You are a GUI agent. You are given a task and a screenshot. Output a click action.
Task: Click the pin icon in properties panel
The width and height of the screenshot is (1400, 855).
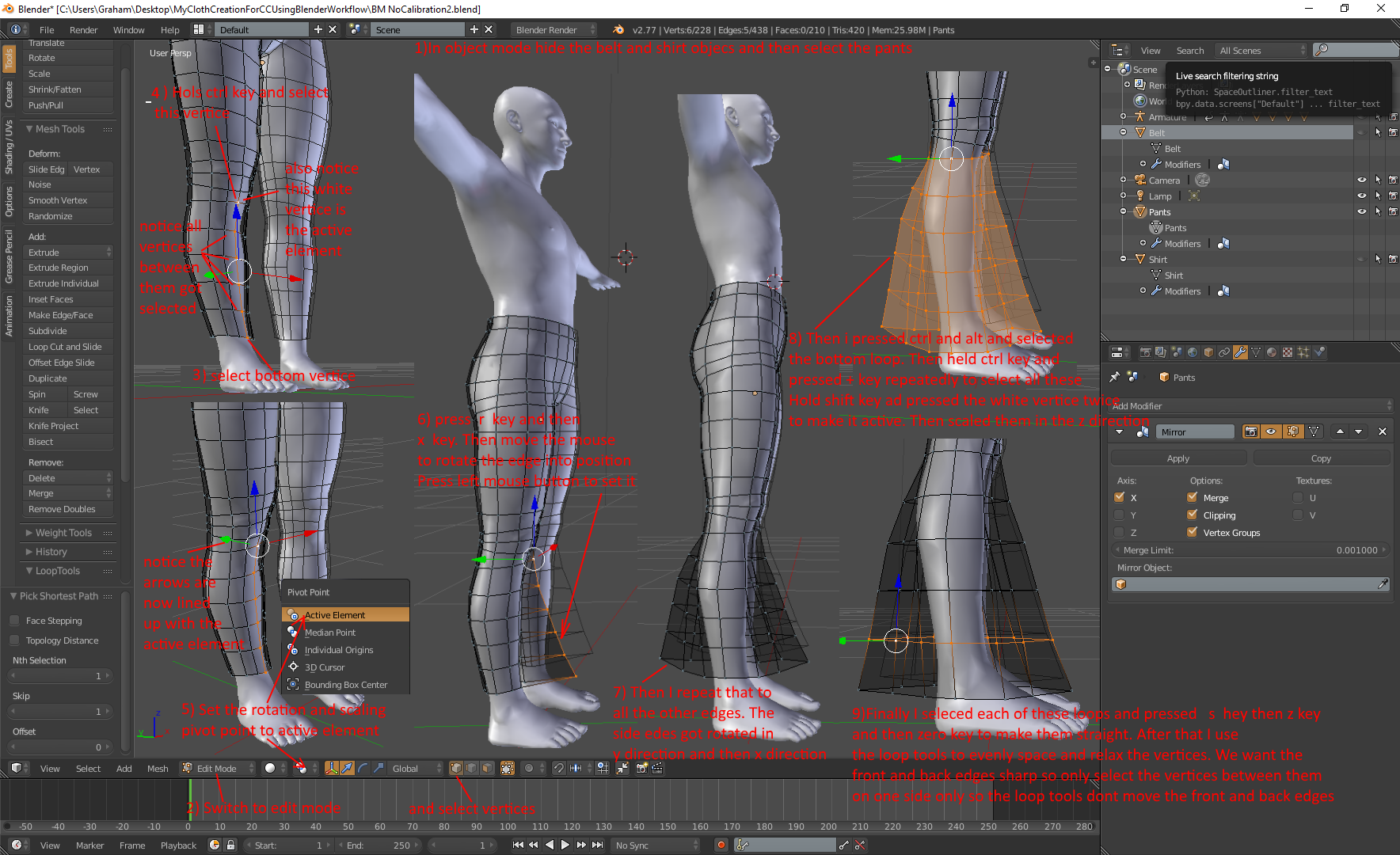(x=1114, y=377)
